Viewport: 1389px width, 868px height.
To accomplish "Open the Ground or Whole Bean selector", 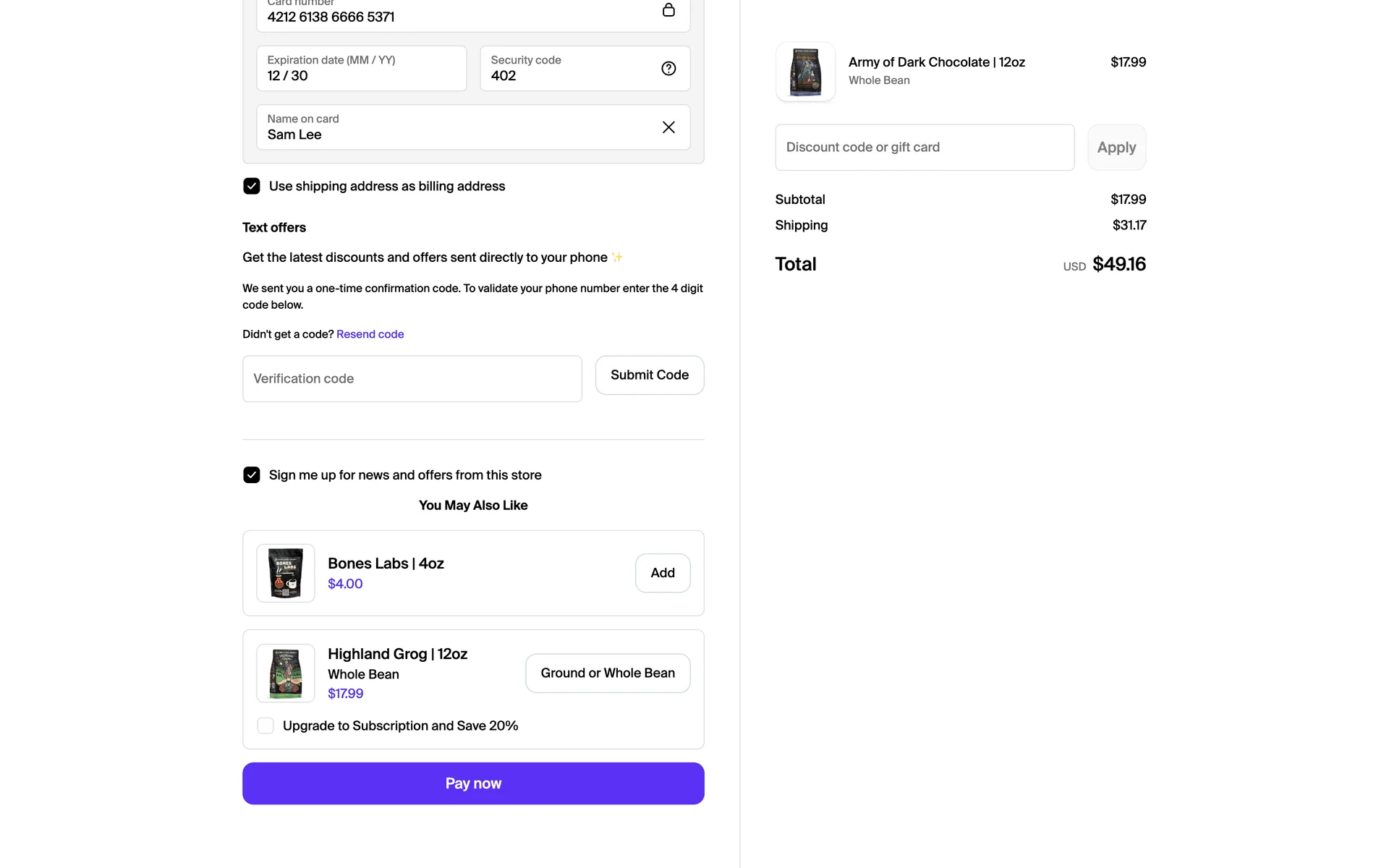I will 608,673.
